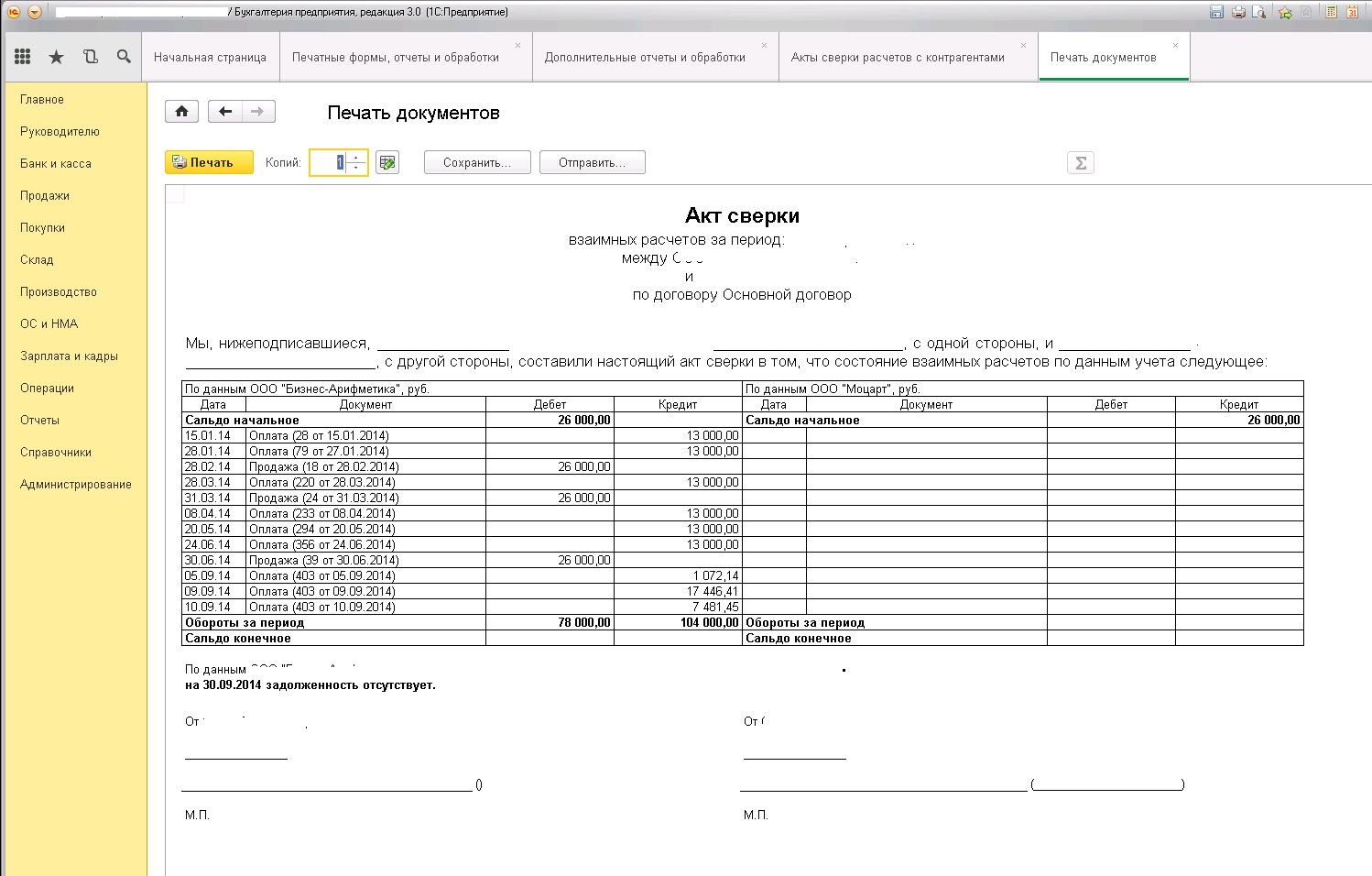Open the Справочники section
Viewport: 1372px width, 876px height.
(x=56, y=452)
